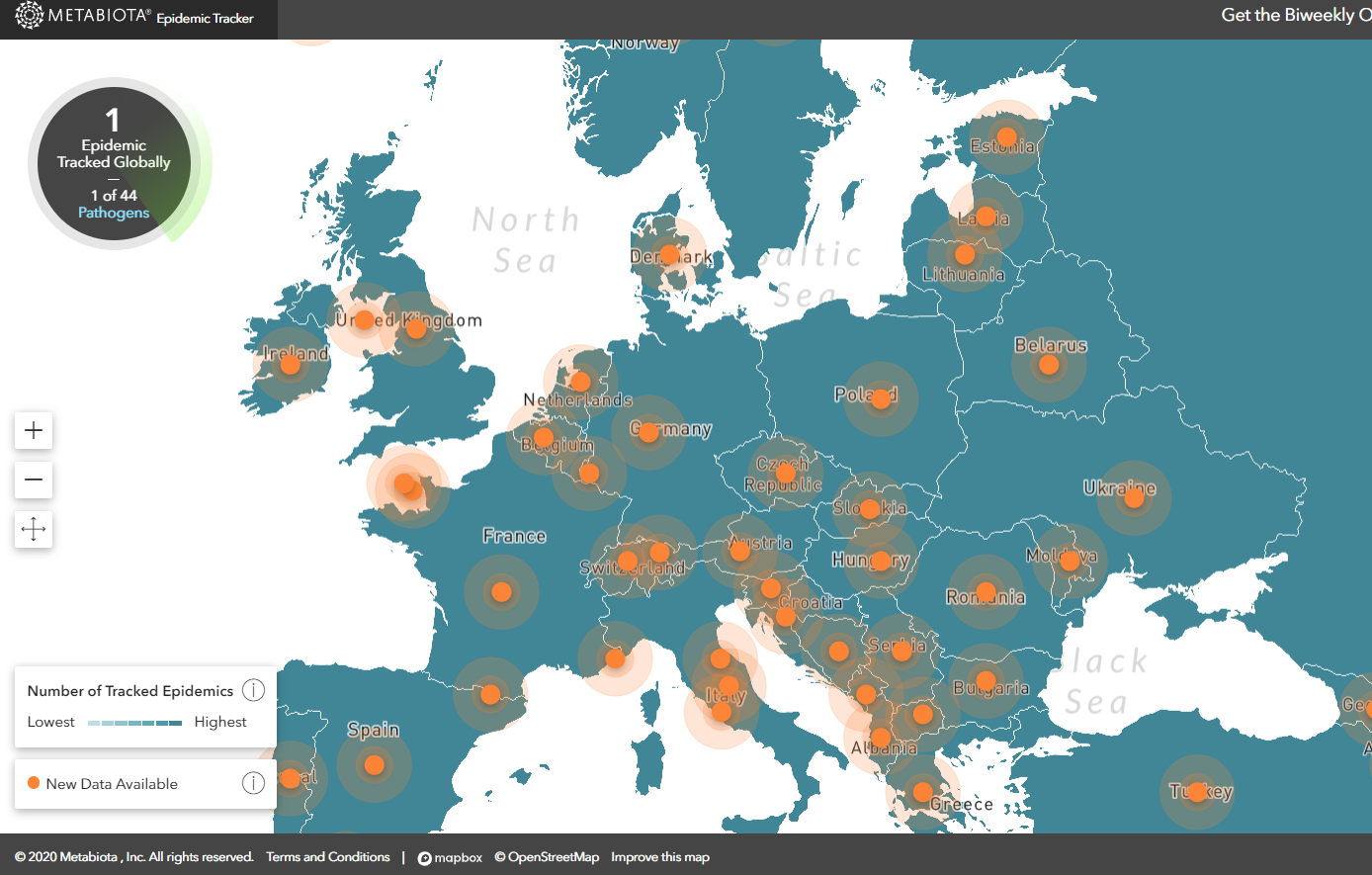This screenshot has width=1372, height=875.
Task: Click the map zoom in plus button
Action: (x=34, y=430)
